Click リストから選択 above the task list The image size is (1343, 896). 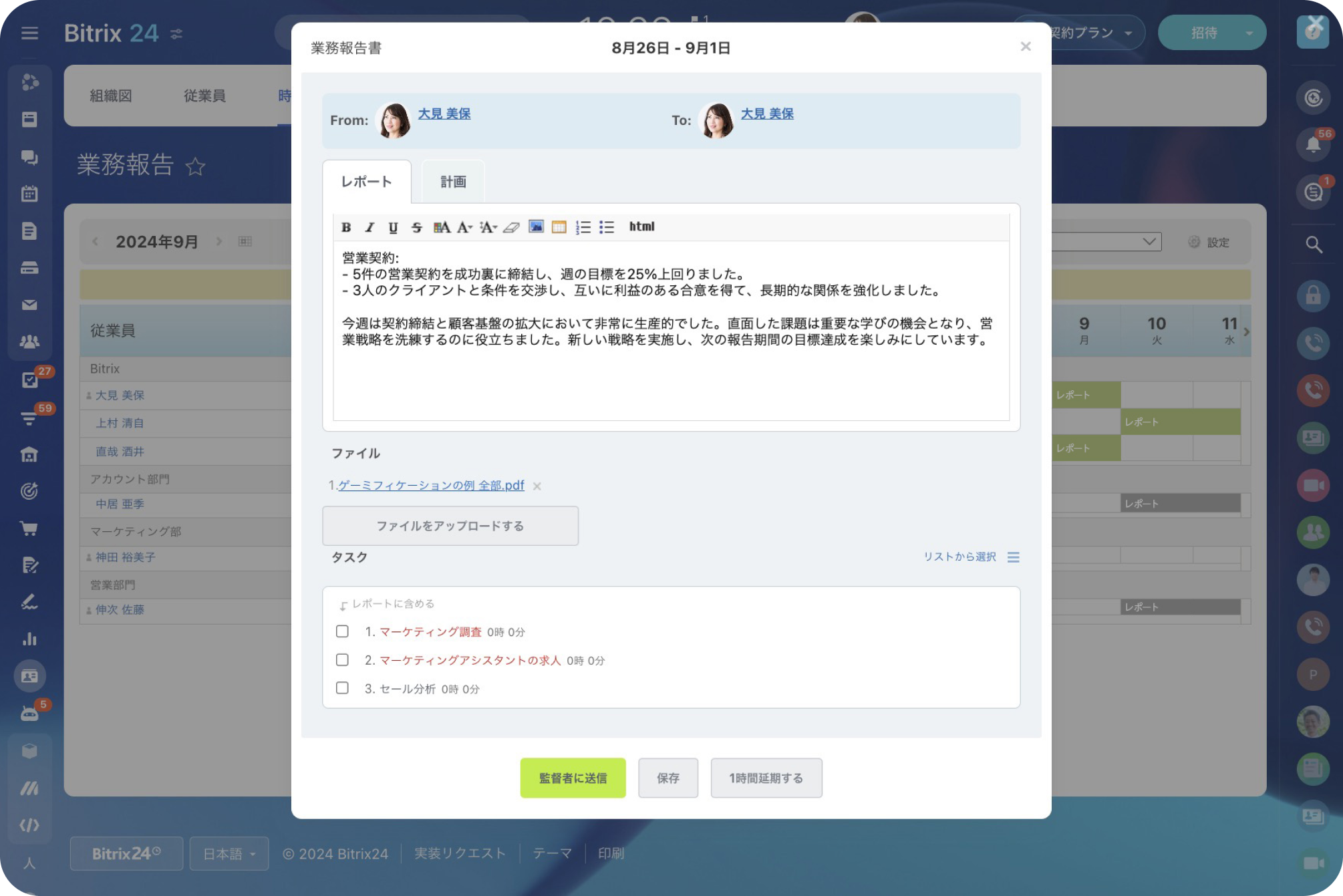959,557
